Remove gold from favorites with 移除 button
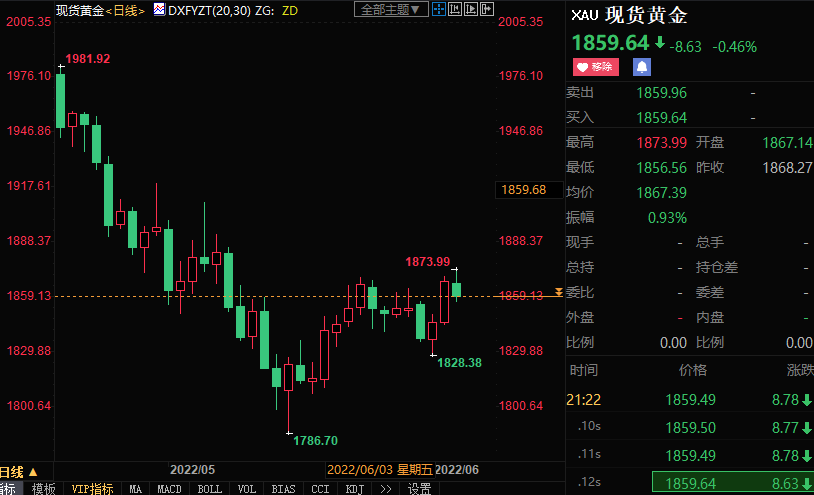 click(x=596, y=67)
